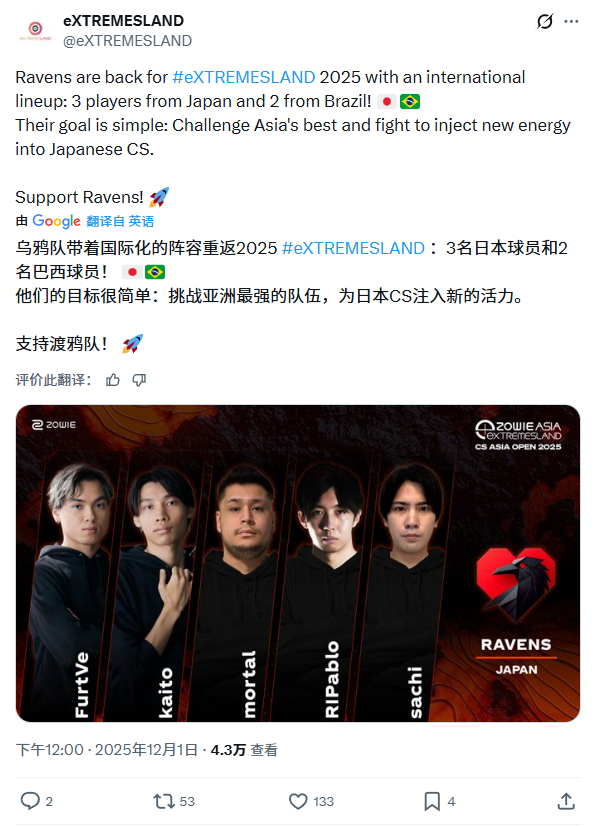
Task: Share the post using share icon
Action: [x=566, y=801]
